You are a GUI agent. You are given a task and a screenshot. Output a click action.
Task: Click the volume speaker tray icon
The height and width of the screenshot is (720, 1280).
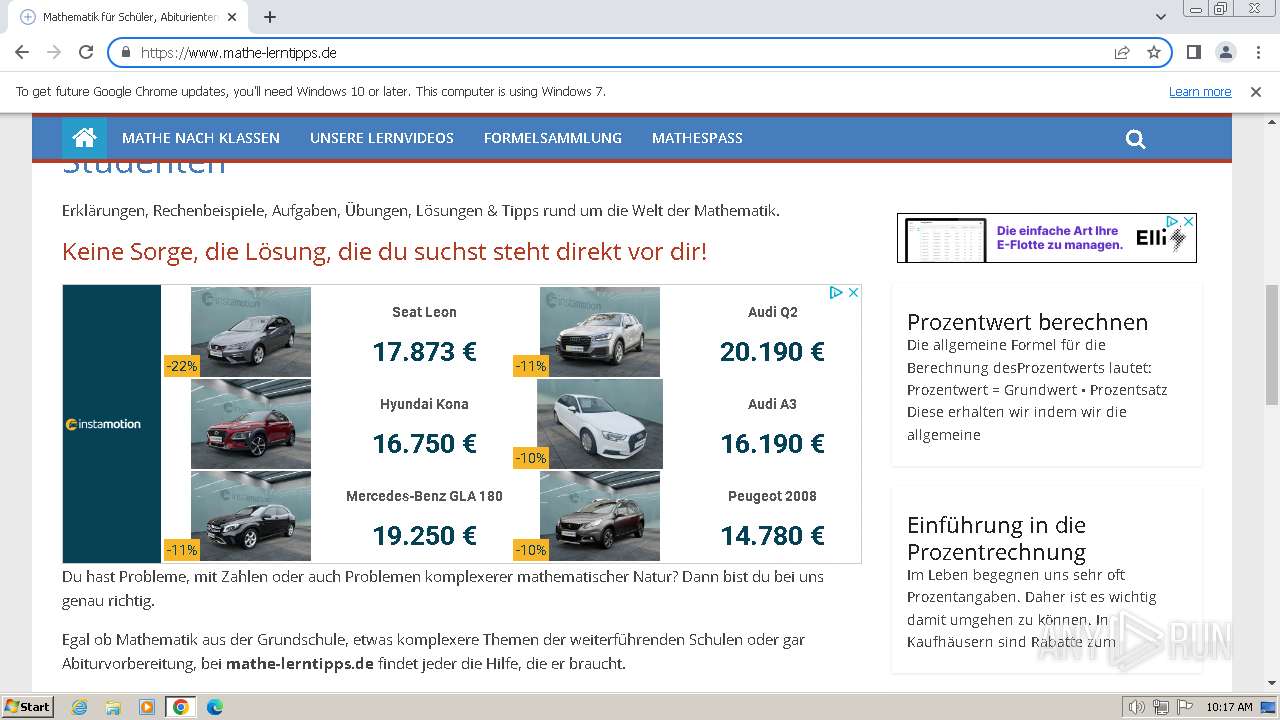1136,707
